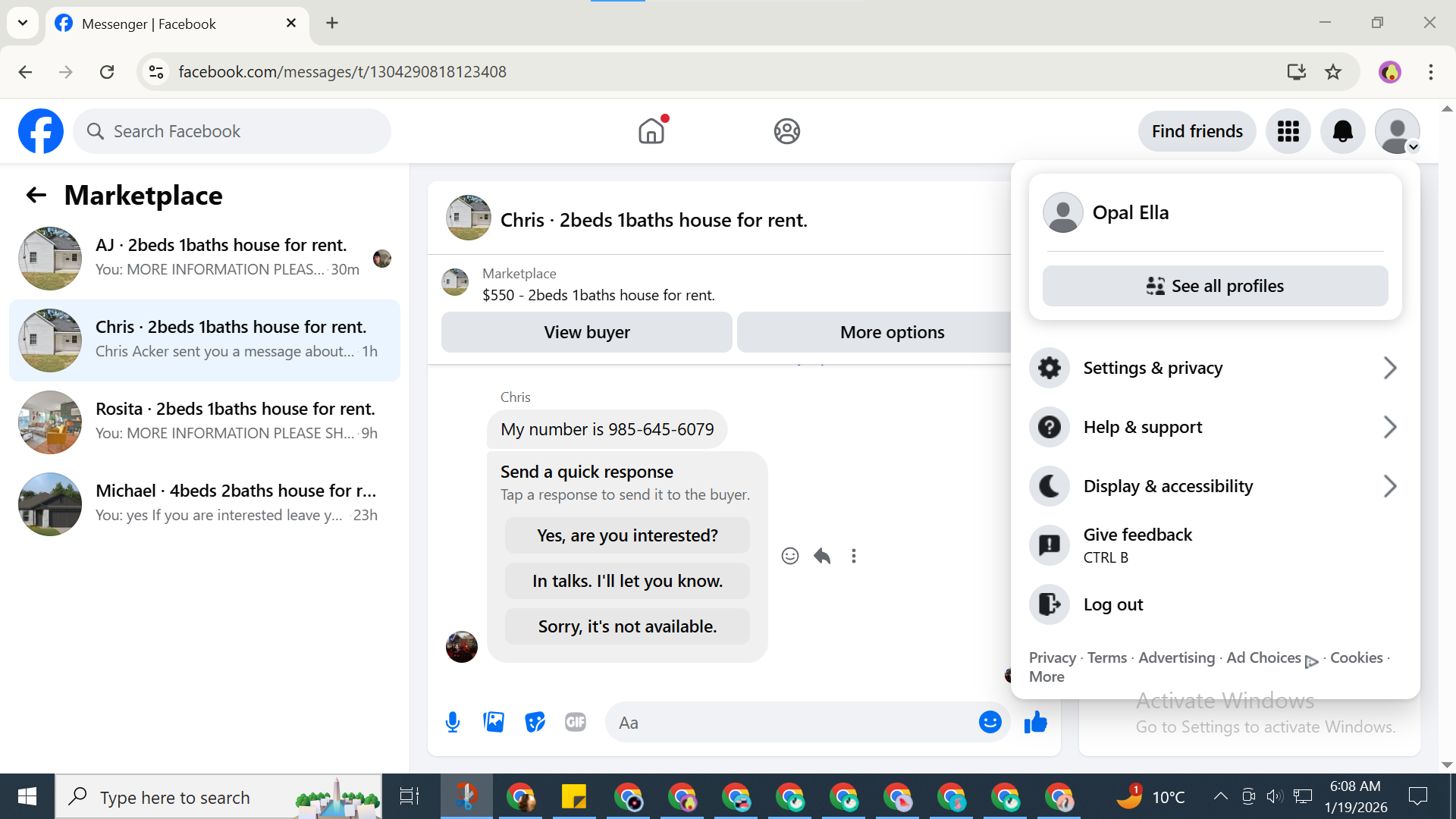Expand Help & support submenu
The height and width of the screenshot is (819, 1456).
pyautogui.click(x=1216, y=427)
